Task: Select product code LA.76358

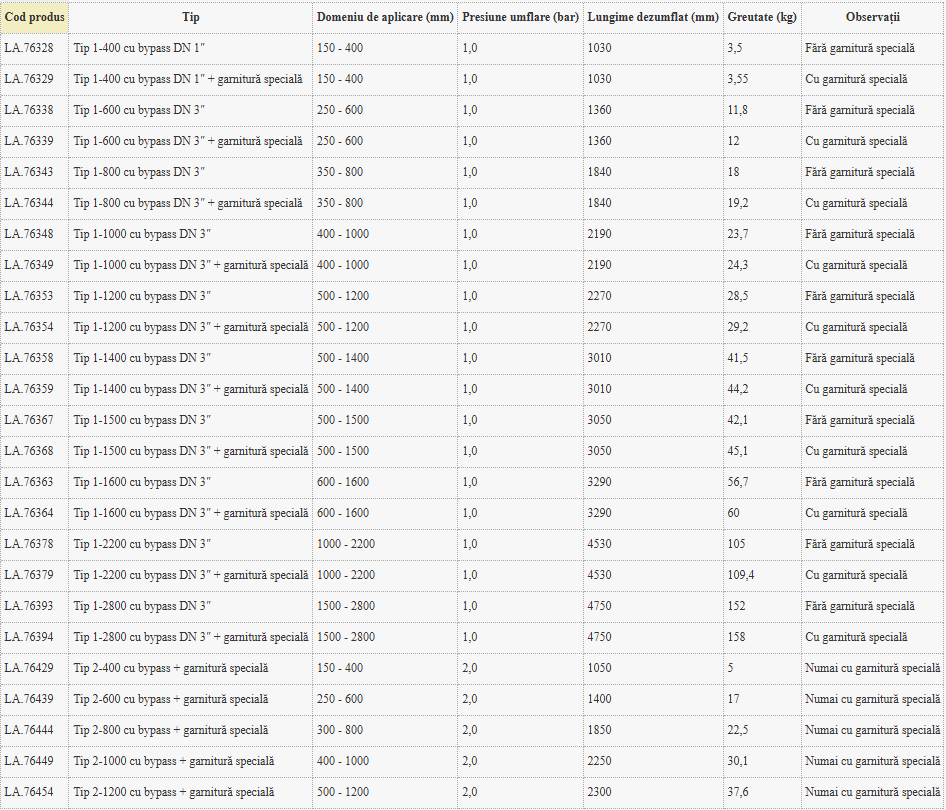Action: pyautogui.click(x=29, y=358)
